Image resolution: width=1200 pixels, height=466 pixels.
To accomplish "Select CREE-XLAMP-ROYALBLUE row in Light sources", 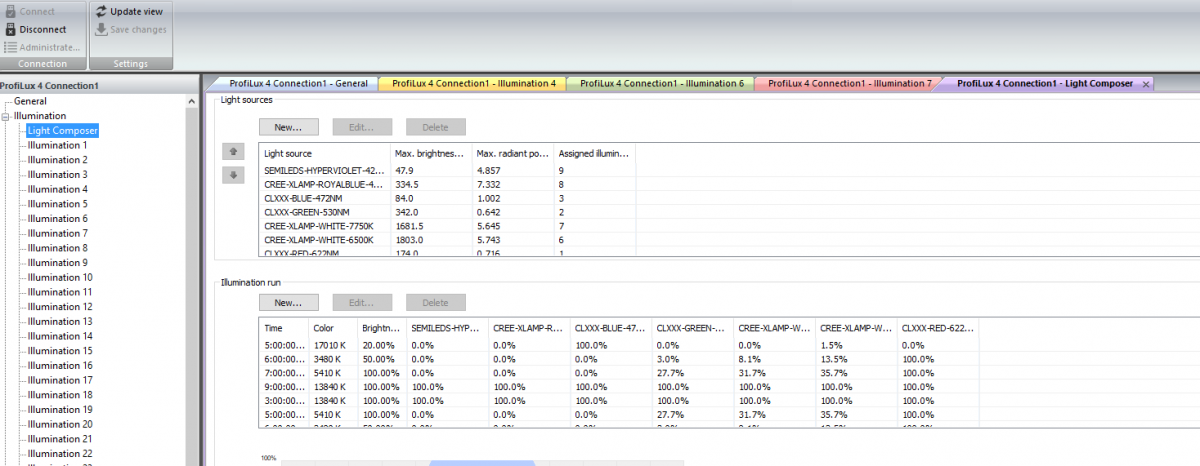I will (x=447, y=185).
